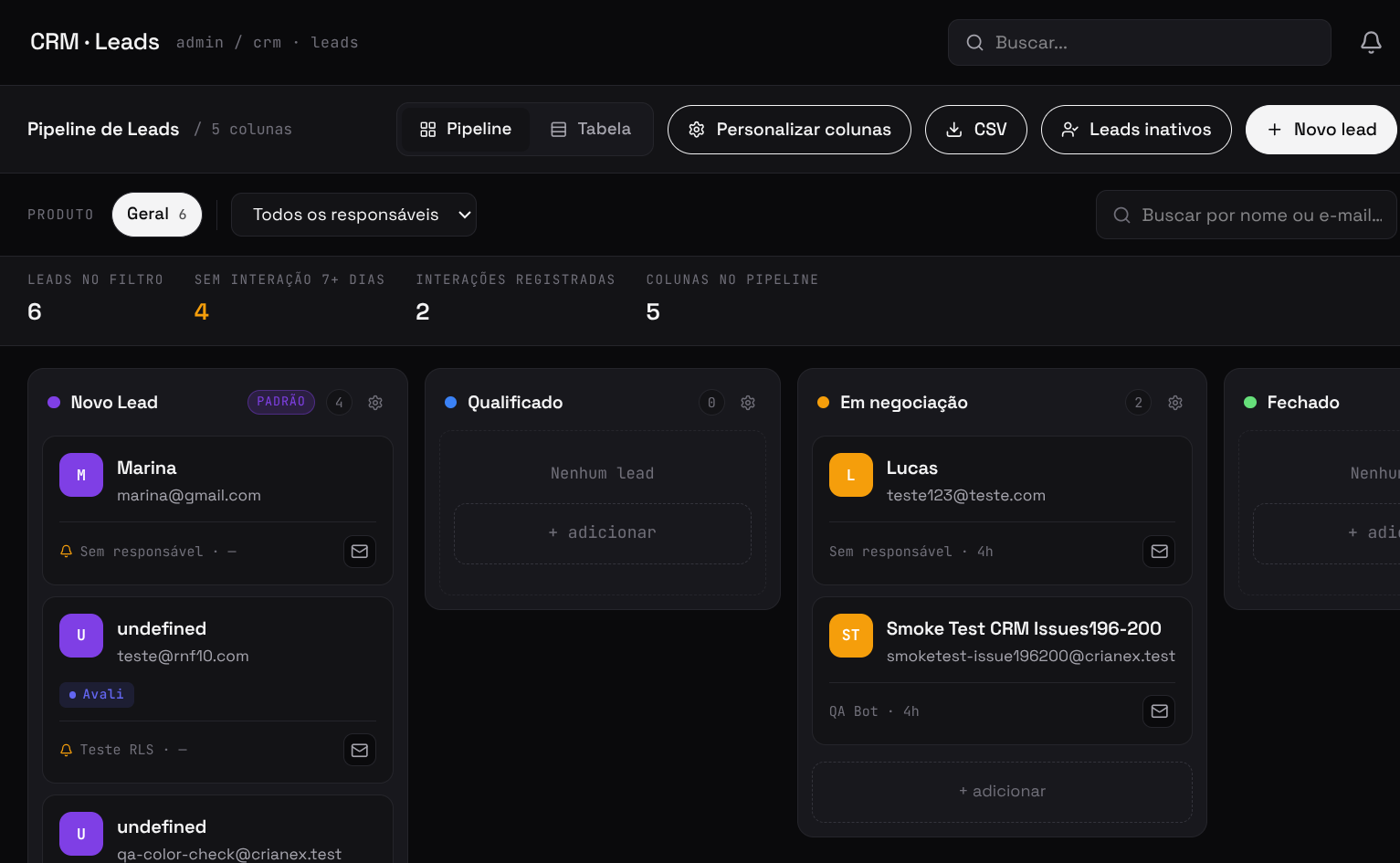Switch to Pipeline view
1400x863 pixels.
[466, 130]
